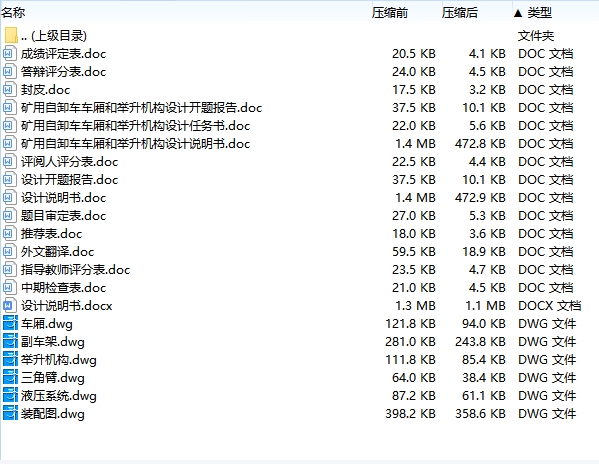Click the DWG icon for 三角臂.dwg
The height and width of the screenshot is (464, 599).
(10, 377)
